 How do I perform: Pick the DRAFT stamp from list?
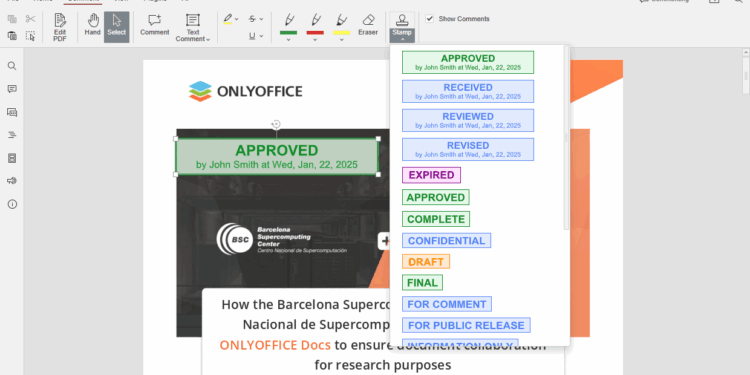pyautogui.click(x=426, y=262)
